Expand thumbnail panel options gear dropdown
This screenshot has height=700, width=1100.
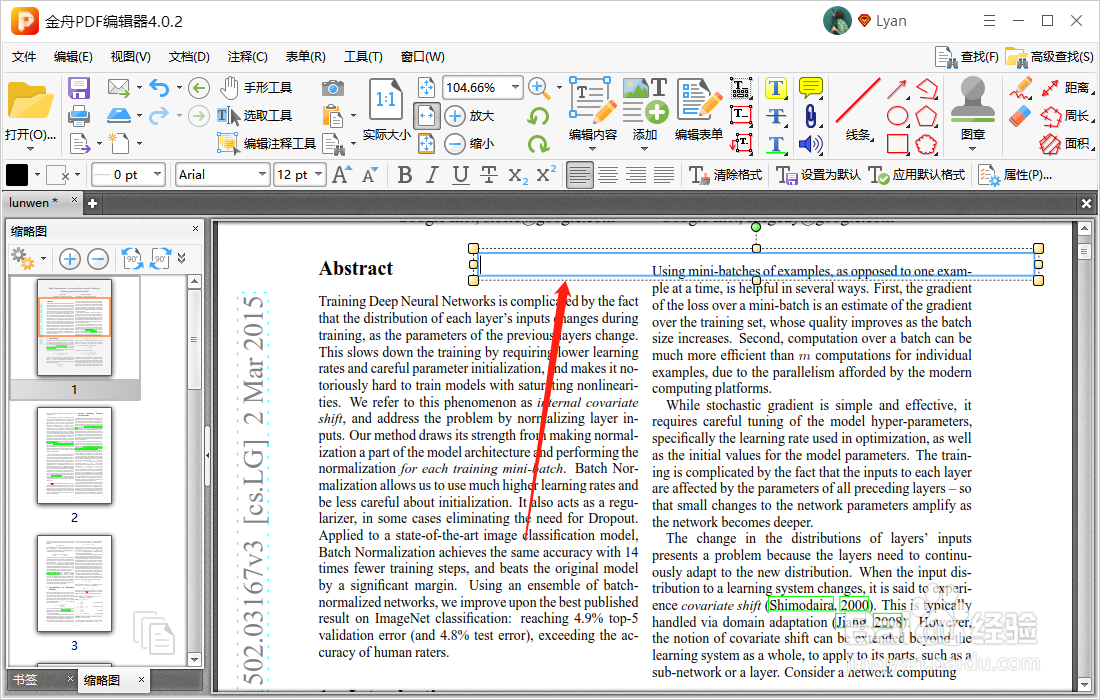pos(43,259)
